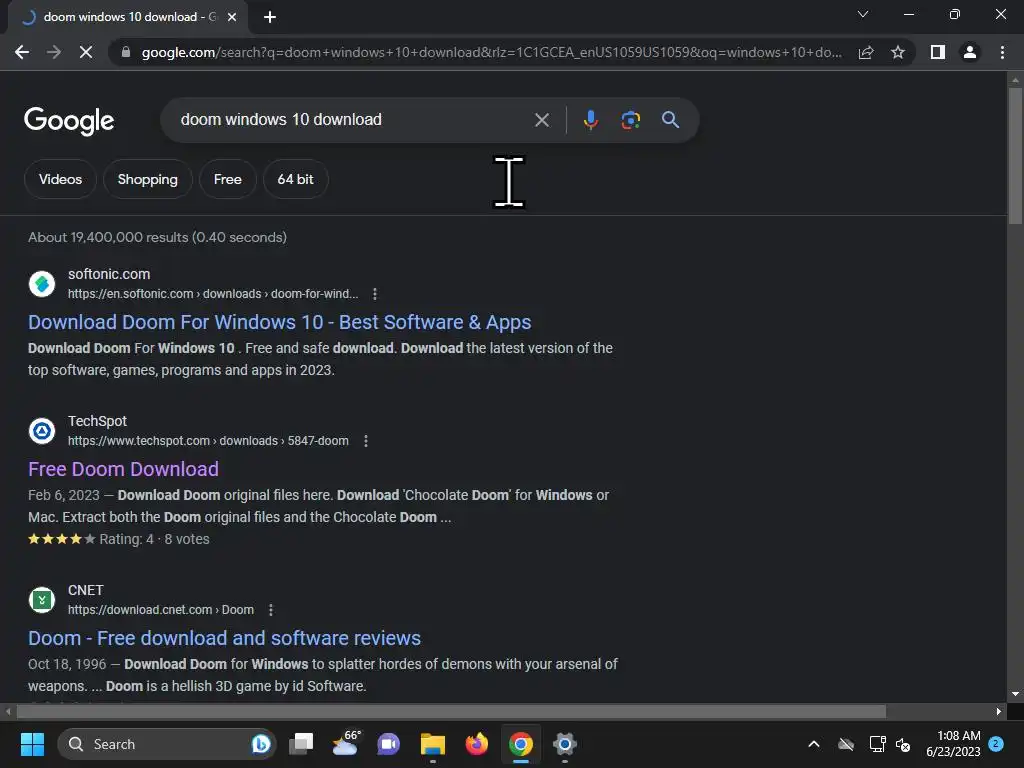
Task: Open the notification badge with 2
Action: click(x=996, y=743)
